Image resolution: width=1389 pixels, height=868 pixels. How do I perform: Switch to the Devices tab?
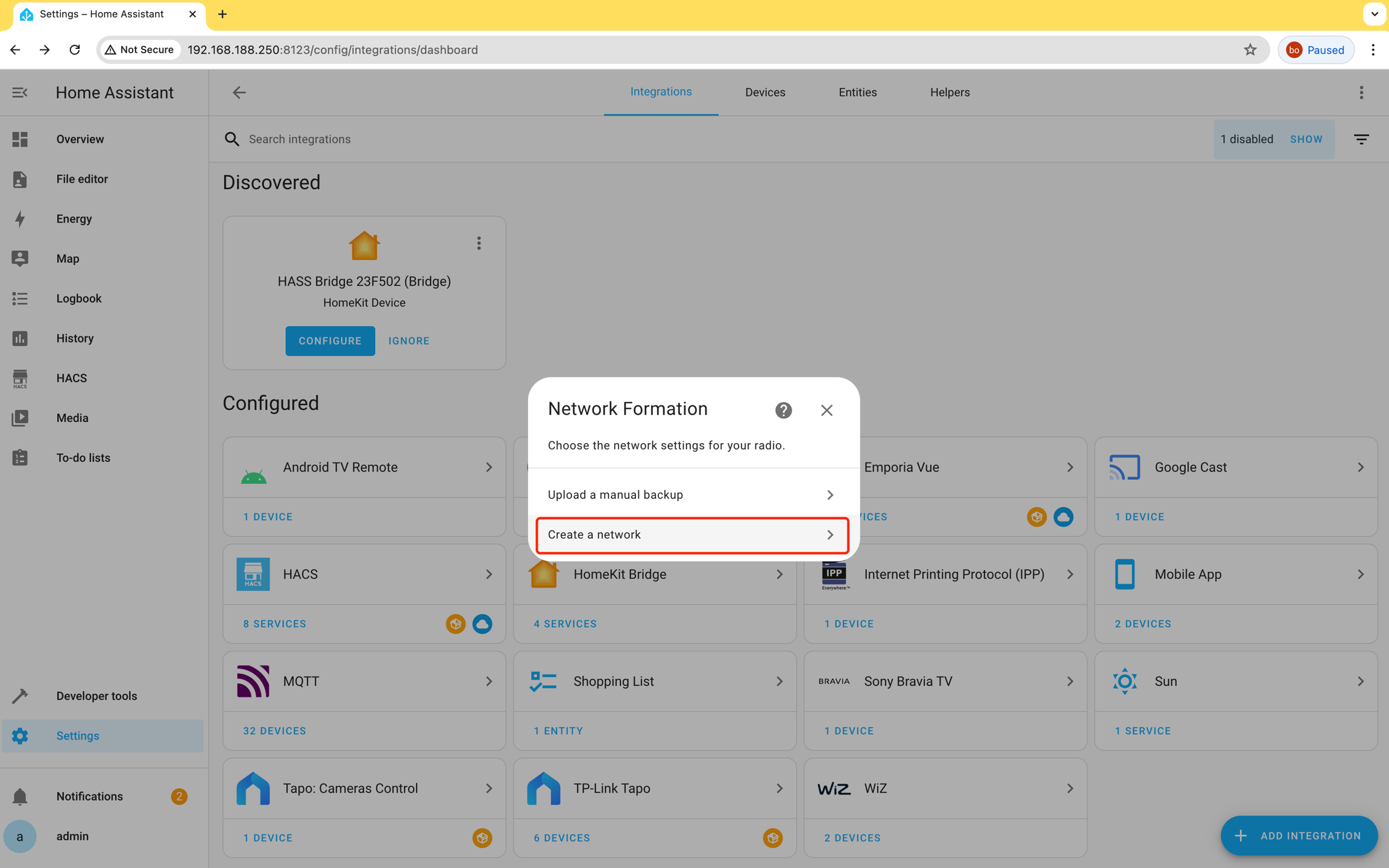click(x=765, y=92)
